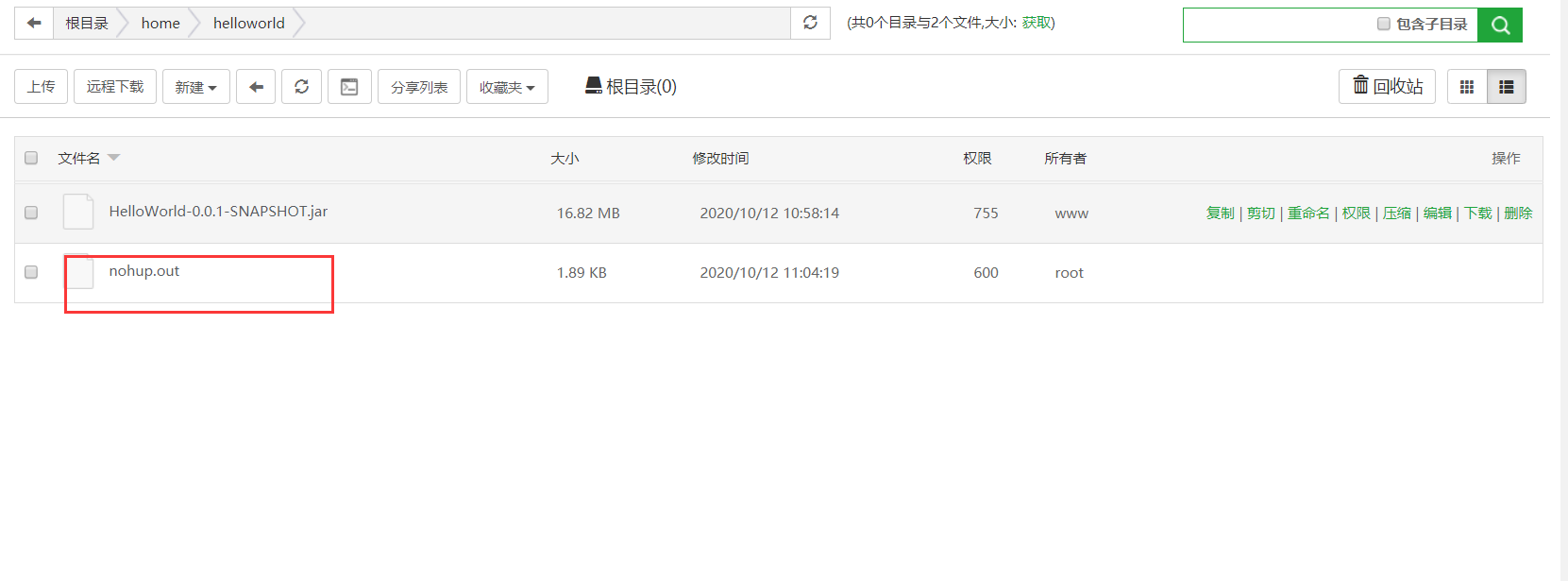Click the 755 permission value

point(986,214)
